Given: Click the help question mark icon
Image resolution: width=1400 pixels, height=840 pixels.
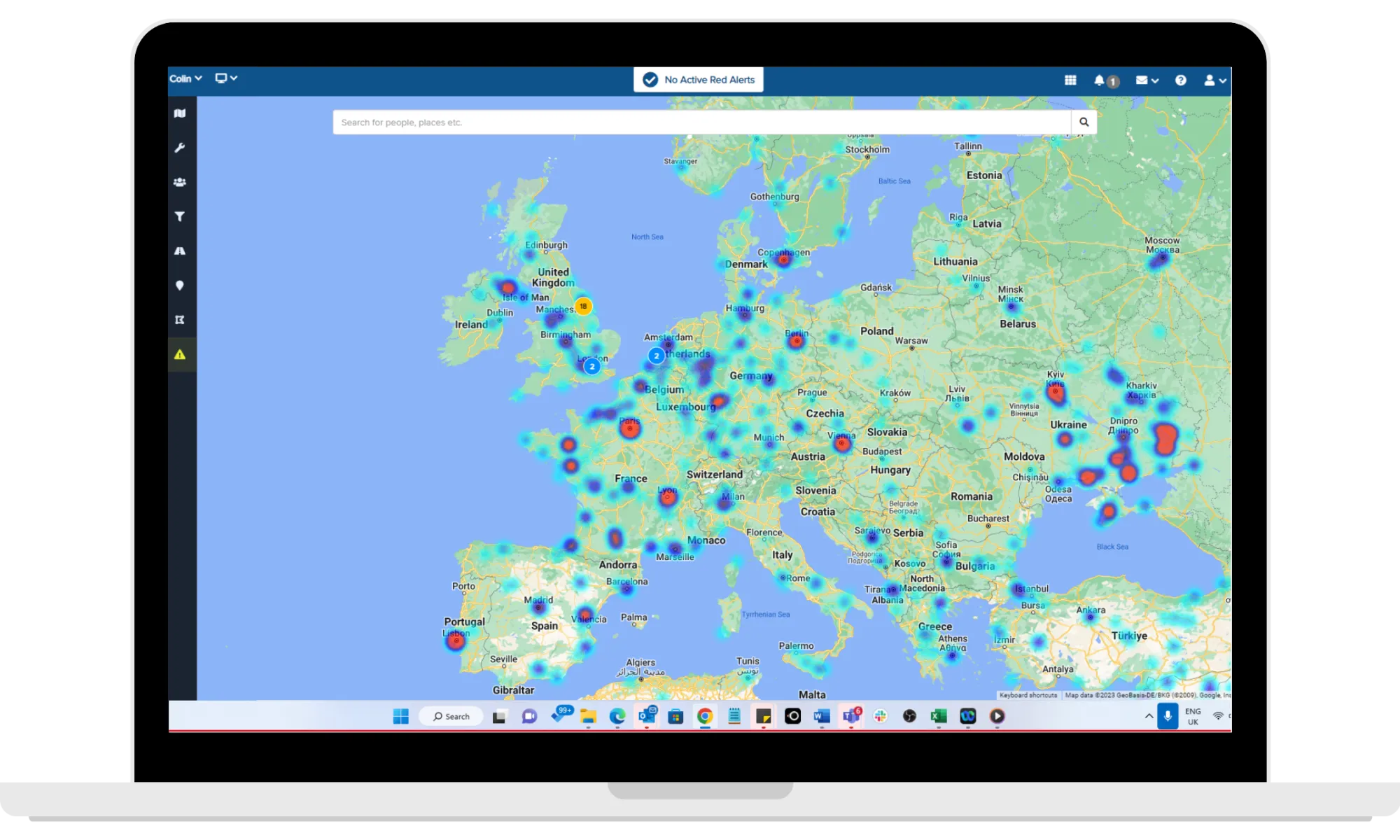Looking at the screenshot, I should click(1180, 80).
